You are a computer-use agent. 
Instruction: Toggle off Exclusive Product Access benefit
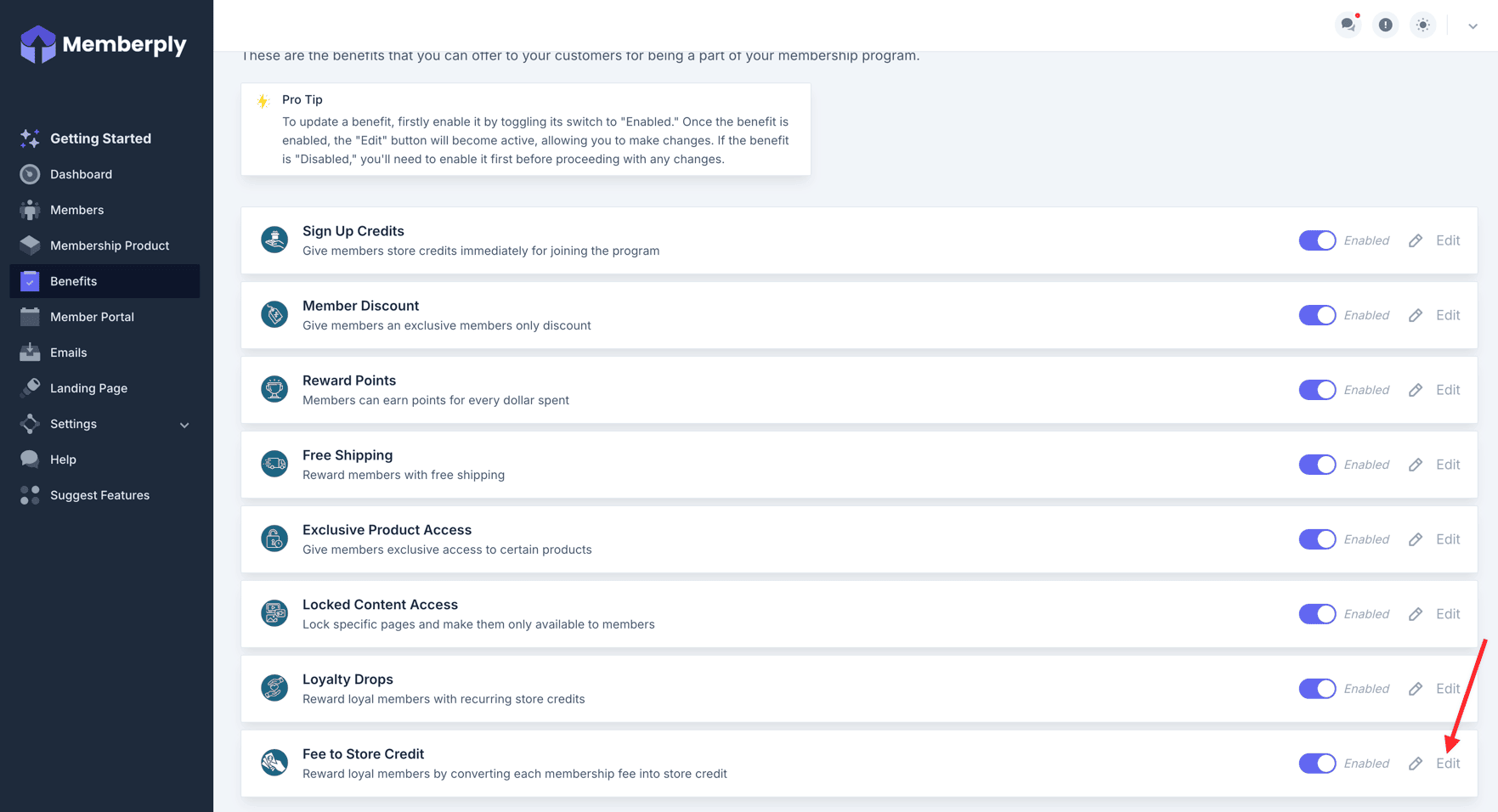click(x=1317, y=539)
